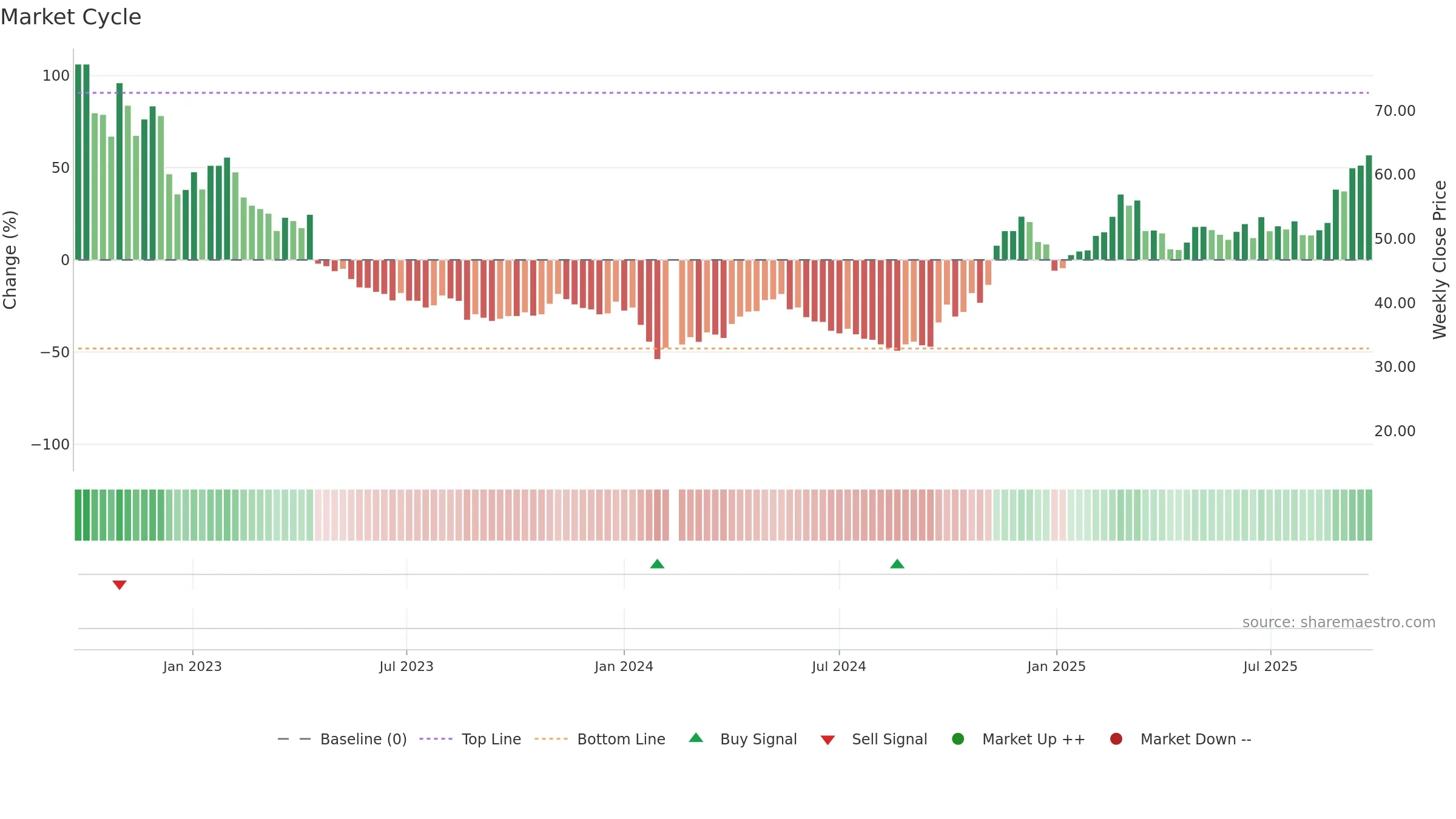Click the Jan 2024 axis label
Viewport: 1456px width, 819px height.
click(x=624, y=666)
